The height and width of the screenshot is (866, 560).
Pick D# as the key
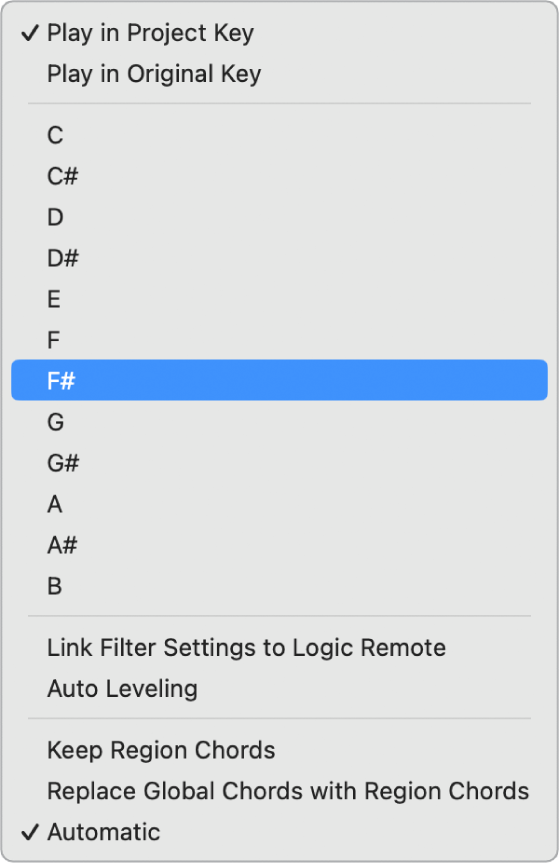click(279, 258)
